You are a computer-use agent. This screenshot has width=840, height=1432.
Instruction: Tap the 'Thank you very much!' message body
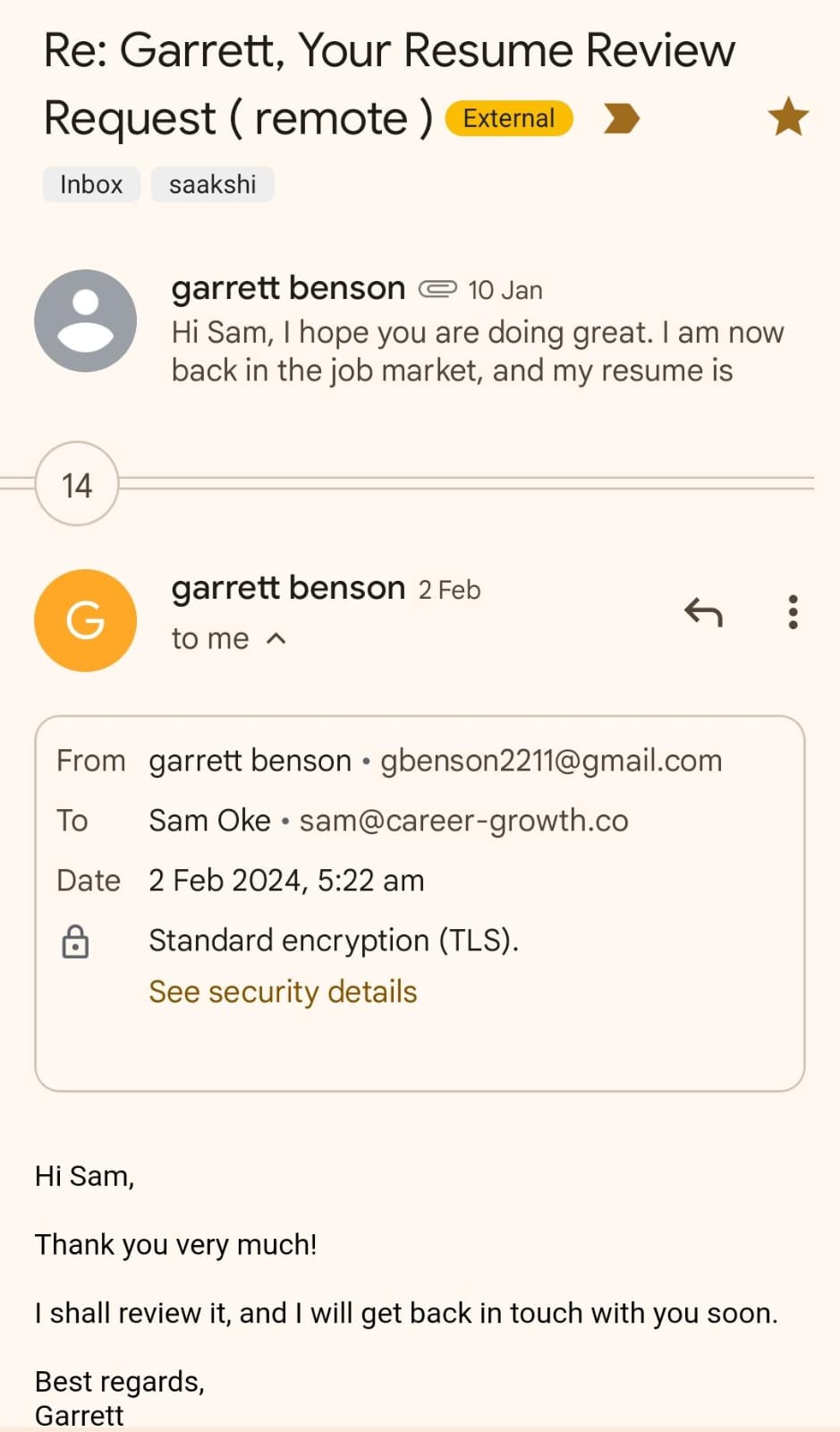(176, 1245)
